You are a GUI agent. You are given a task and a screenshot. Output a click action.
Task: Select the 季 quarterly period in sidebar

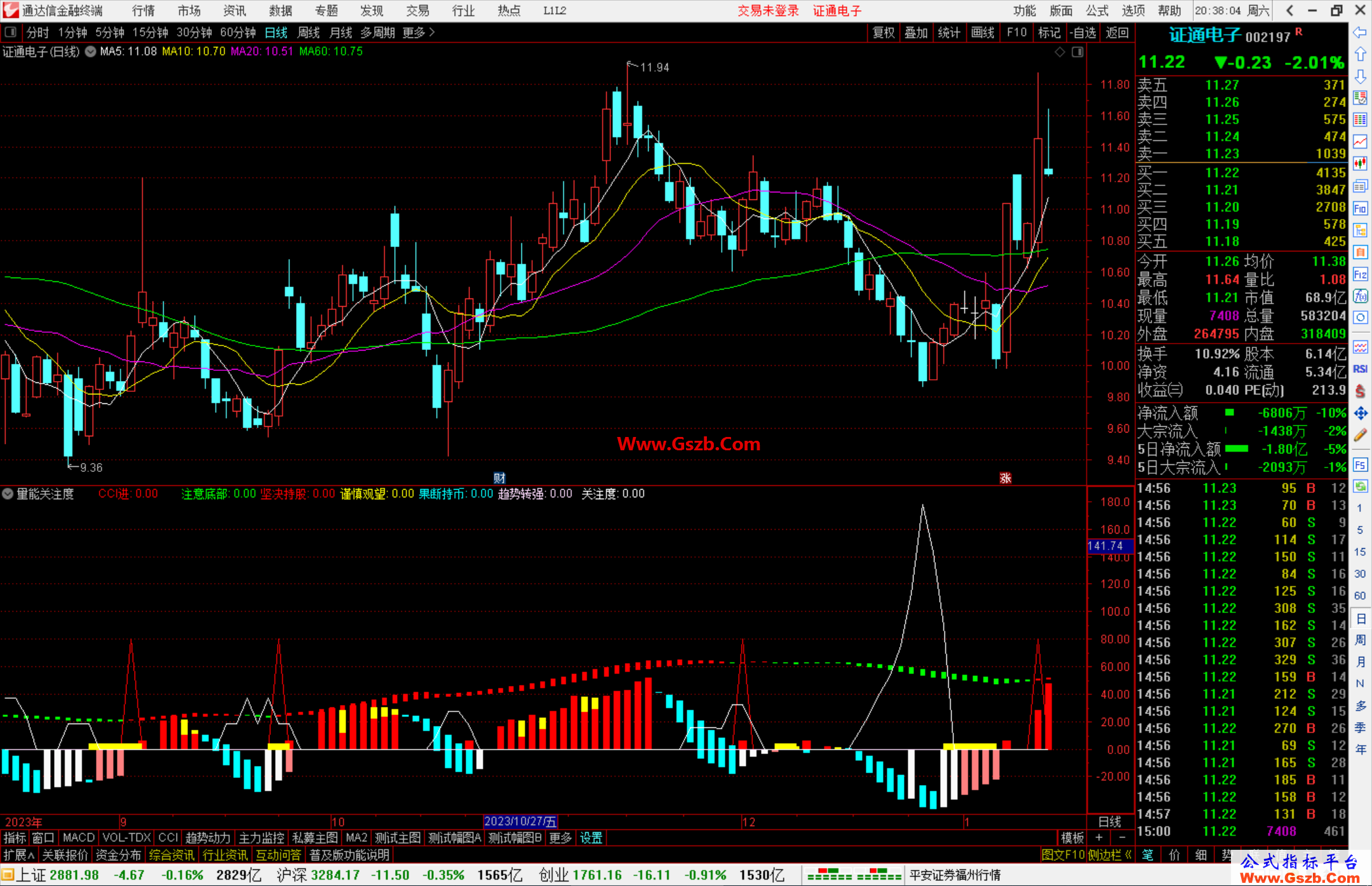click(1360, 728)
